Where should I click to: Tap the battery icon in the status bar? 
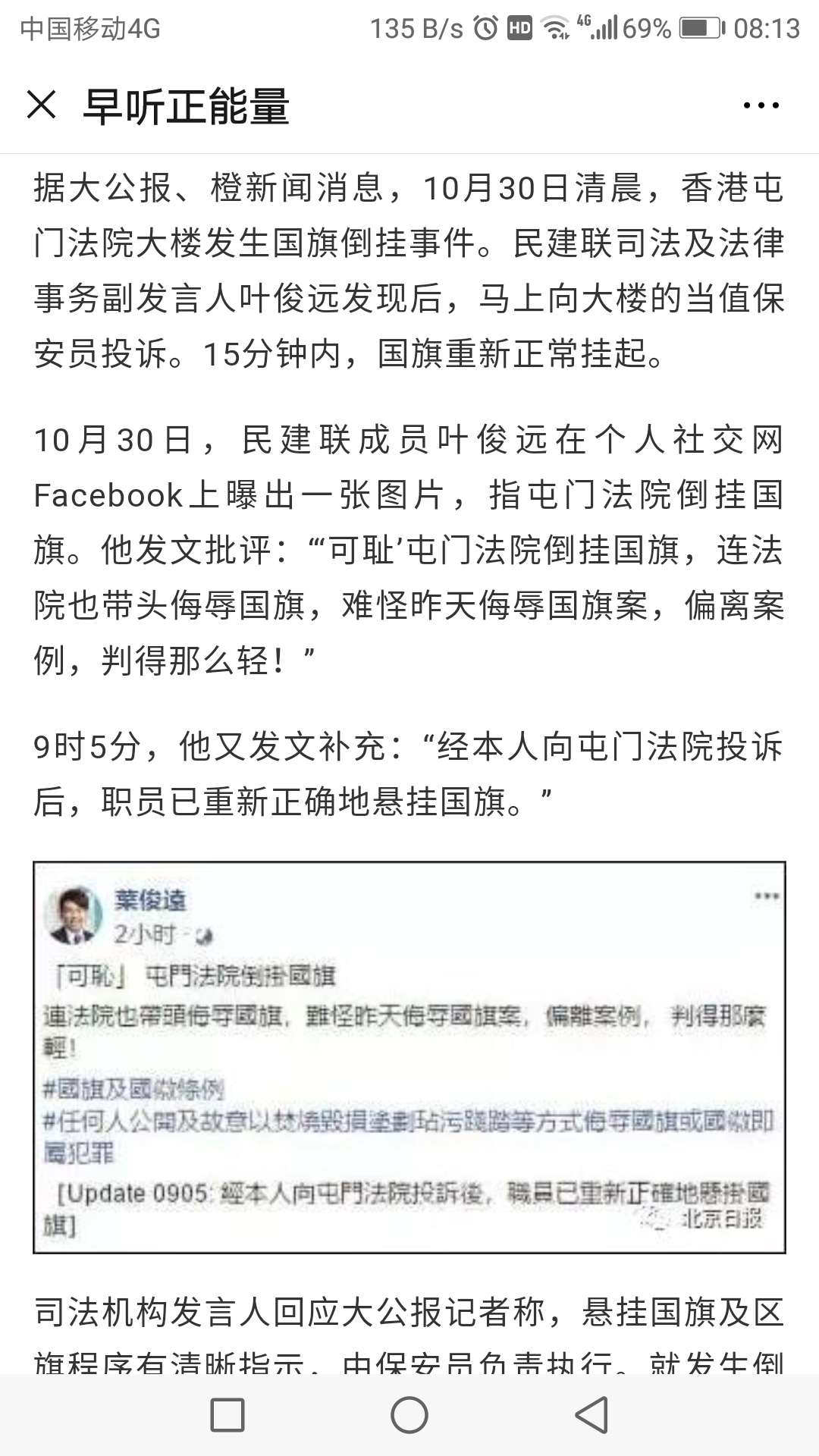(x=702, y=29)
